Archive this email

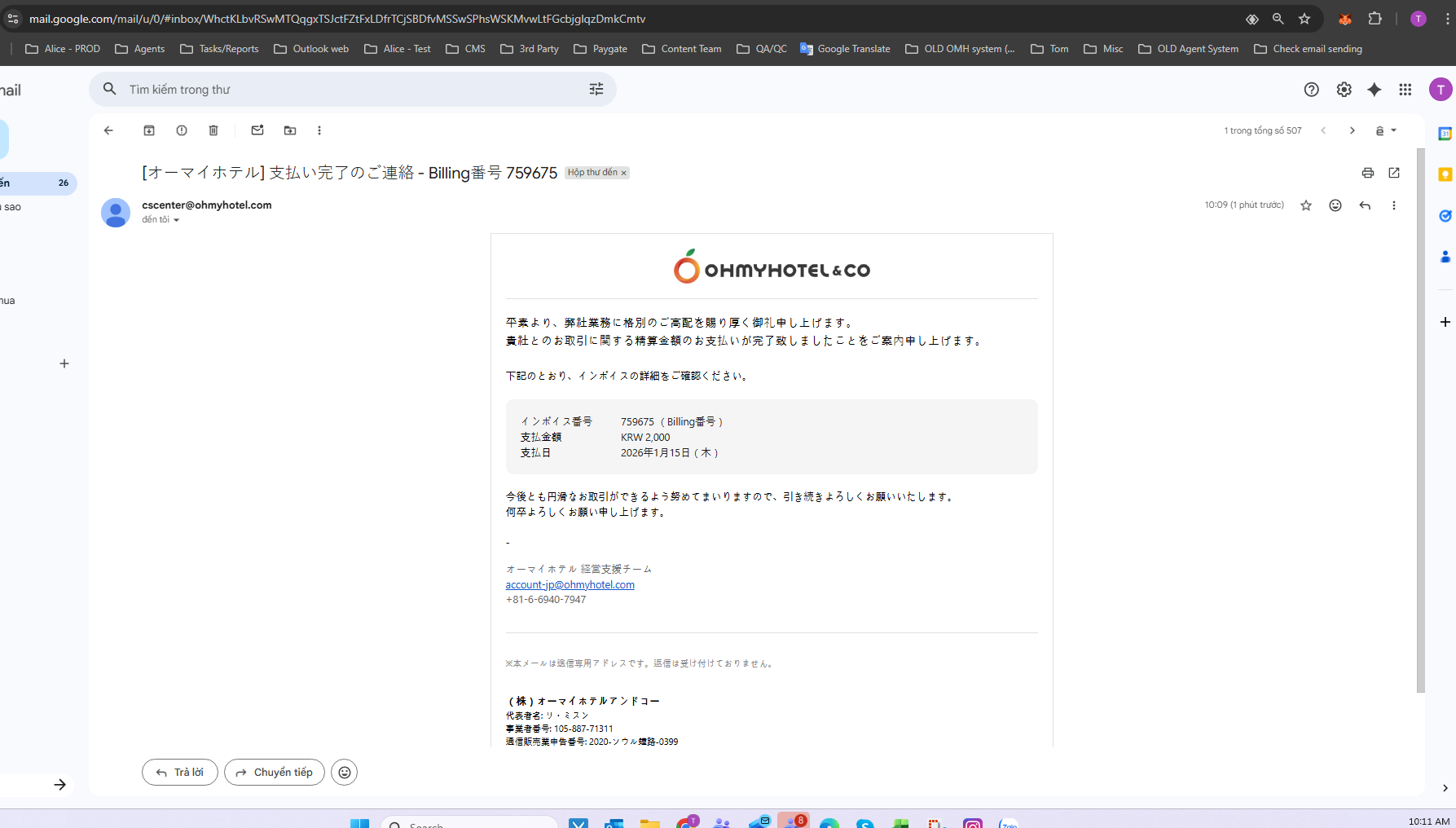149,130
